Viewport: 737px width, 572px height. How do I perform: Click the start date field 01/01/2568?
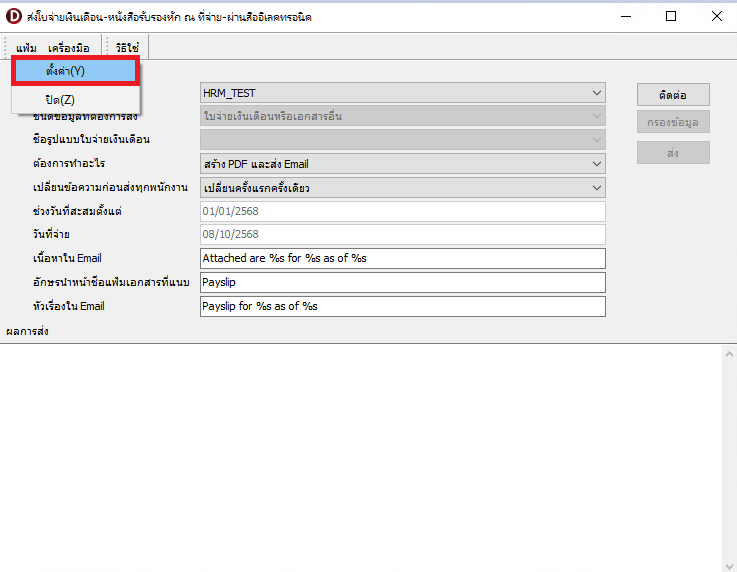(402, 211)
